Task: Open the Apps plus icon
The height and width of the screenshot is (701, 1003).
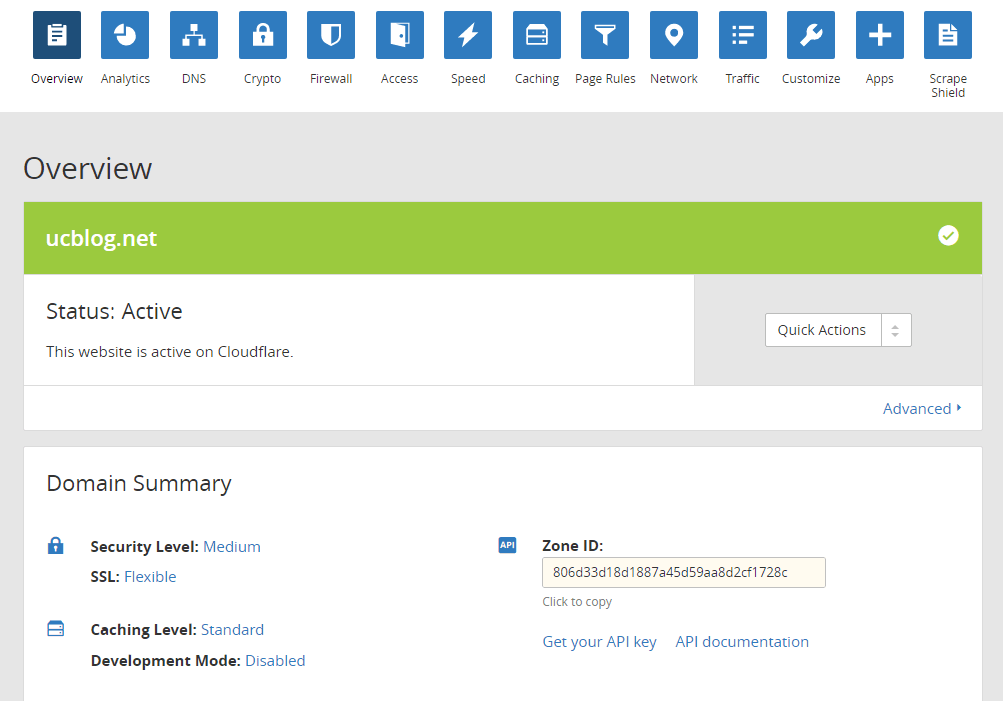Action: point(880,36)
